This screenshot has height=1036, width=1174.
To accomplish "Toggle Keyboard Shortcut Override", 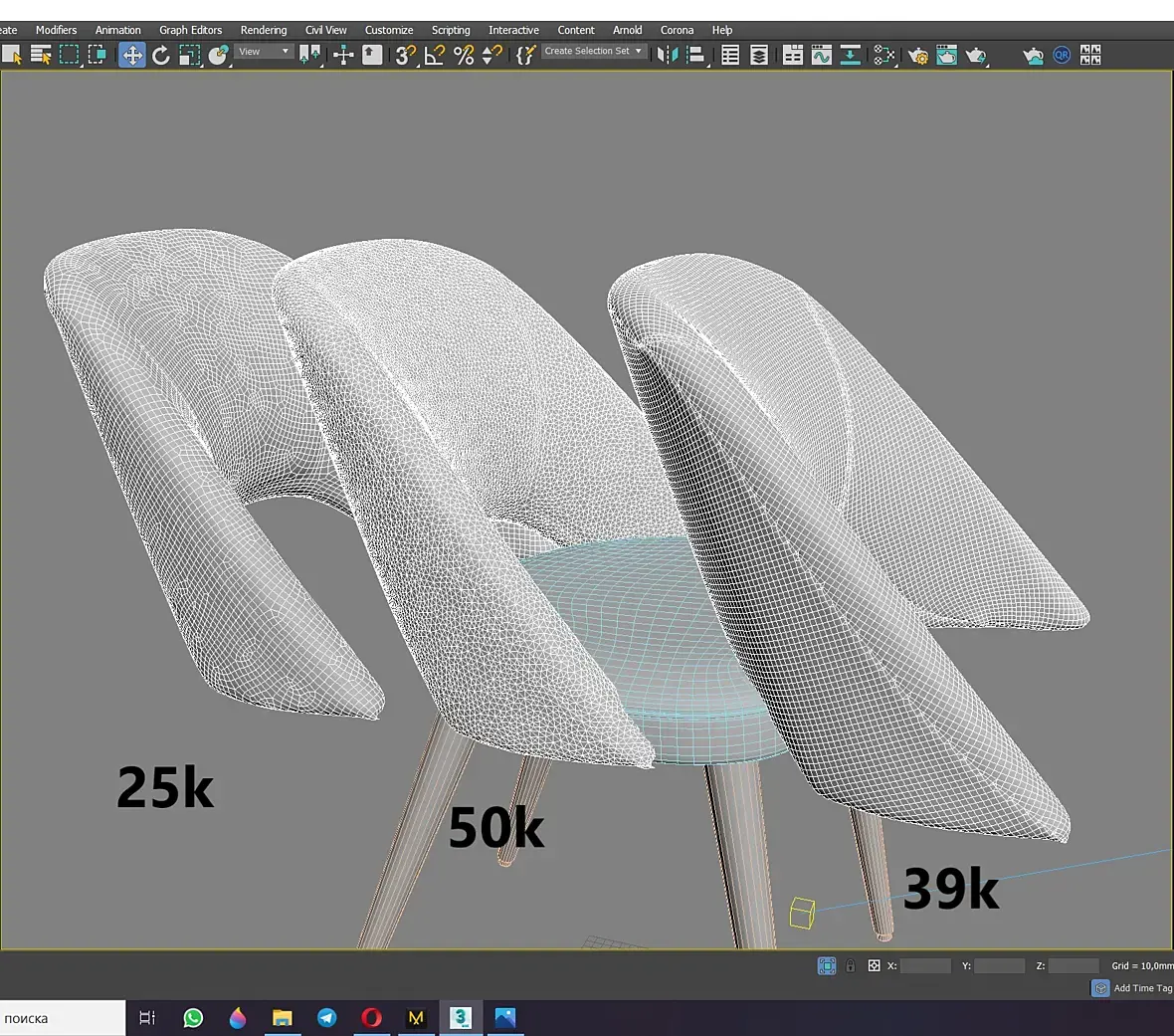I will tap(372, 55).
